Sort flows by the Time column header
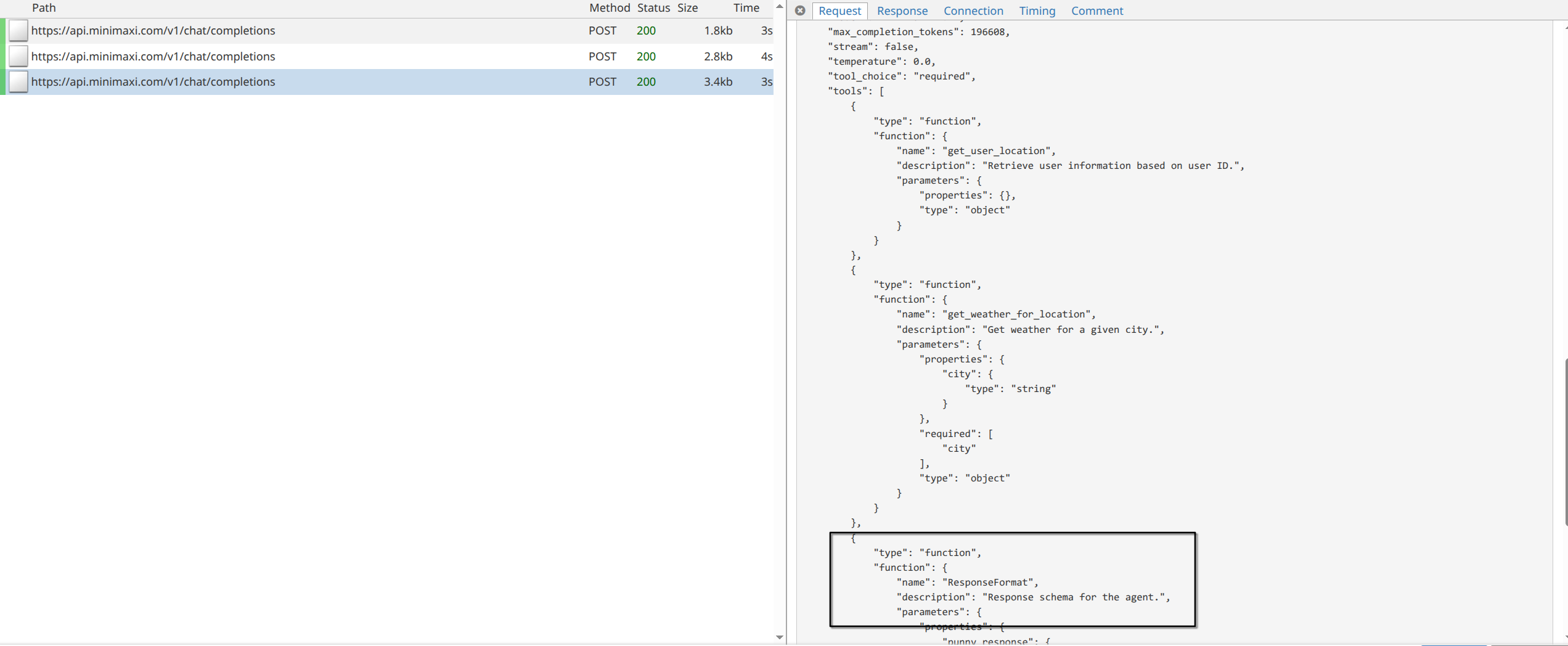 [x=746, y=8]
